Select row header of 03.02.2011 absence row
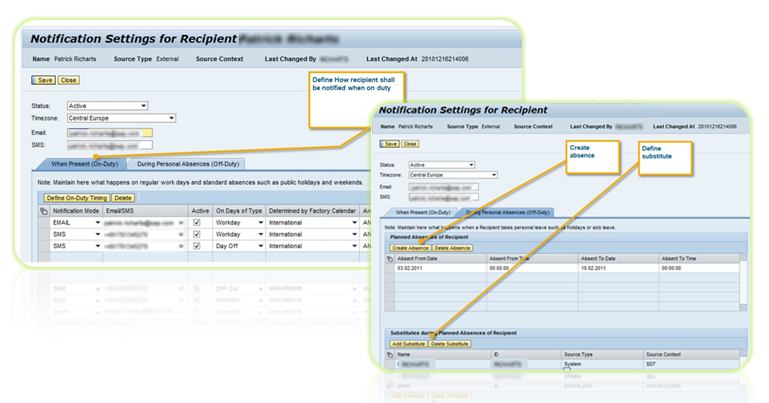769x403 pixels. (390, 268)
